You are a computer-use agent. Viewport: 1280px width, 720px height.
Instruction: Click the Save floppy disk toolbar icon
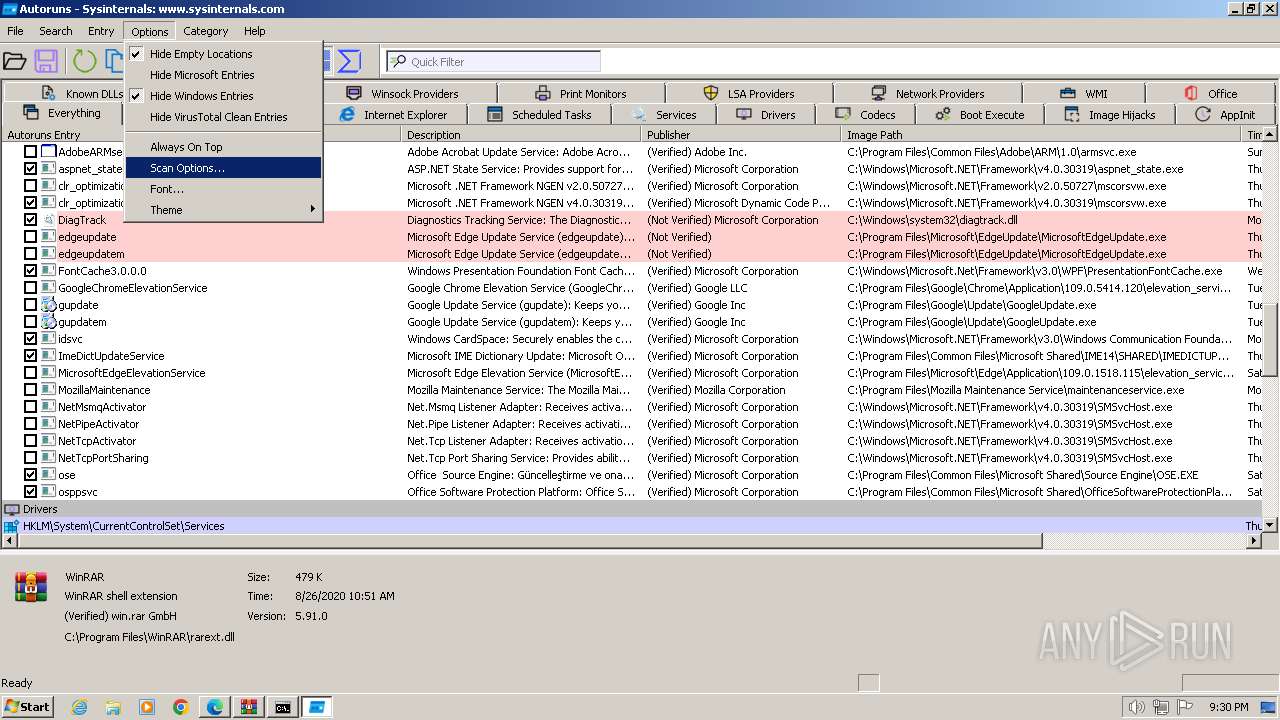tap(46, 61)
